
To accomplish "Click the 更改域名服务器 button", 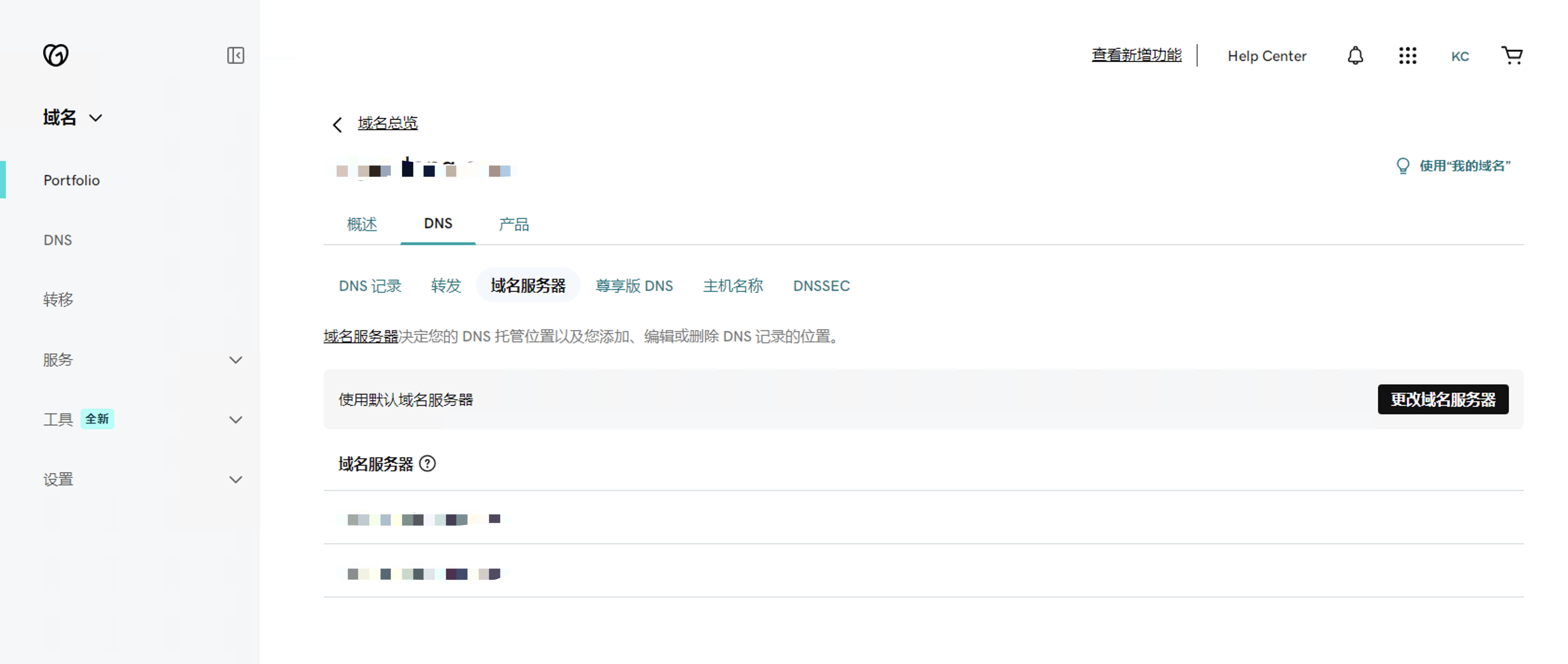I will [1443, 399].
